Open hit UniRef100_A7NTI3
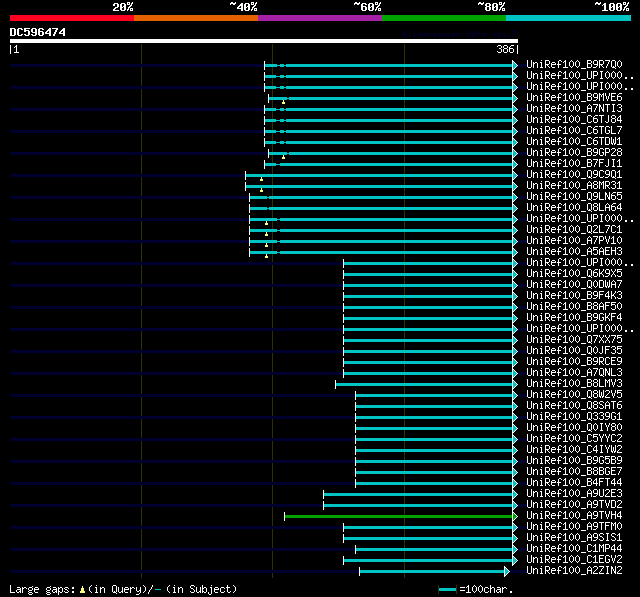The height and width of the screenshot is (597, 640). pos(574,109)
